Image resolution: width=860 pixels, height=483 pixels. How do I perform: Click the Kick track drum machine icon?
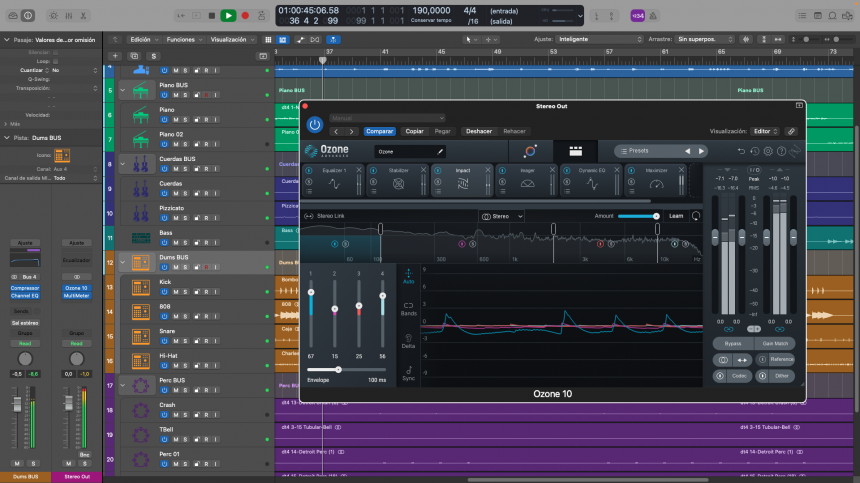coord(140,287)
